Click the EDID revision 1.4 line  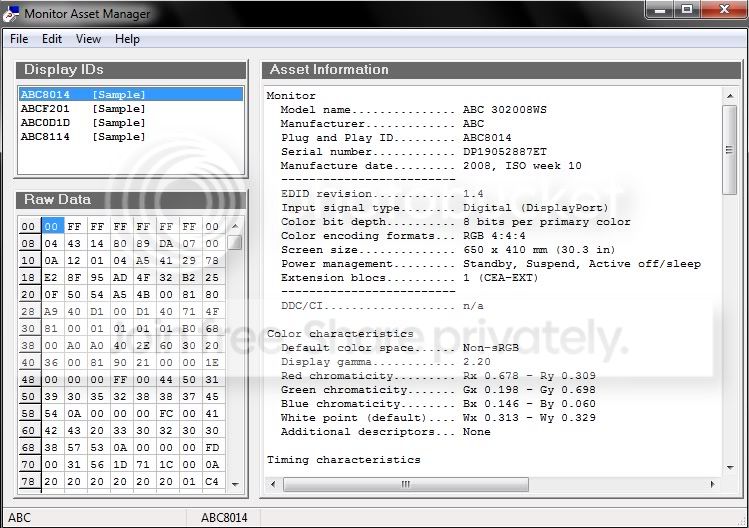coord(382,194)
